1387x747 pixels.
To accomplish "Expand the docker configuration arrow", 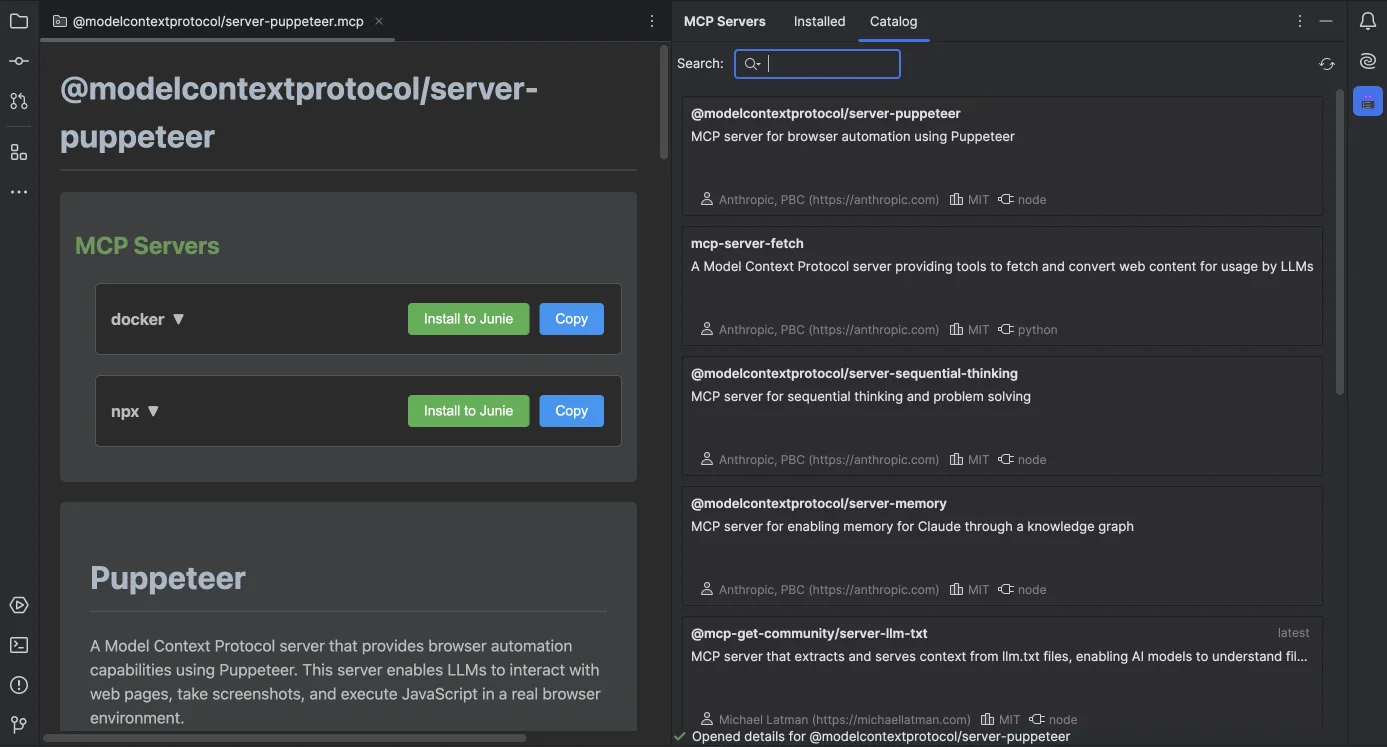I will (179, 319).
